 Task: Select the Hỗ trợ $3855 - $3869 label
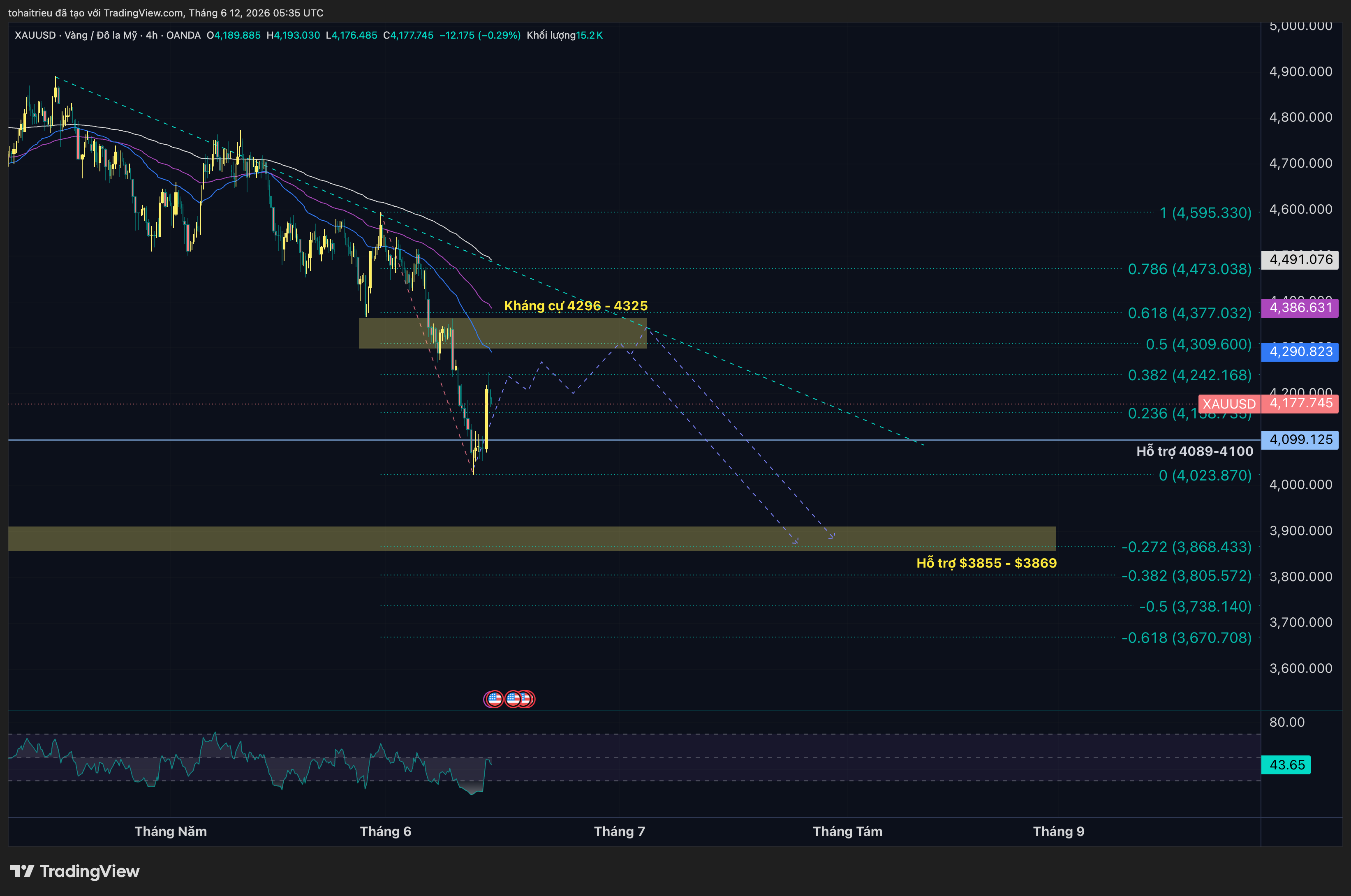tap(986, 563)
